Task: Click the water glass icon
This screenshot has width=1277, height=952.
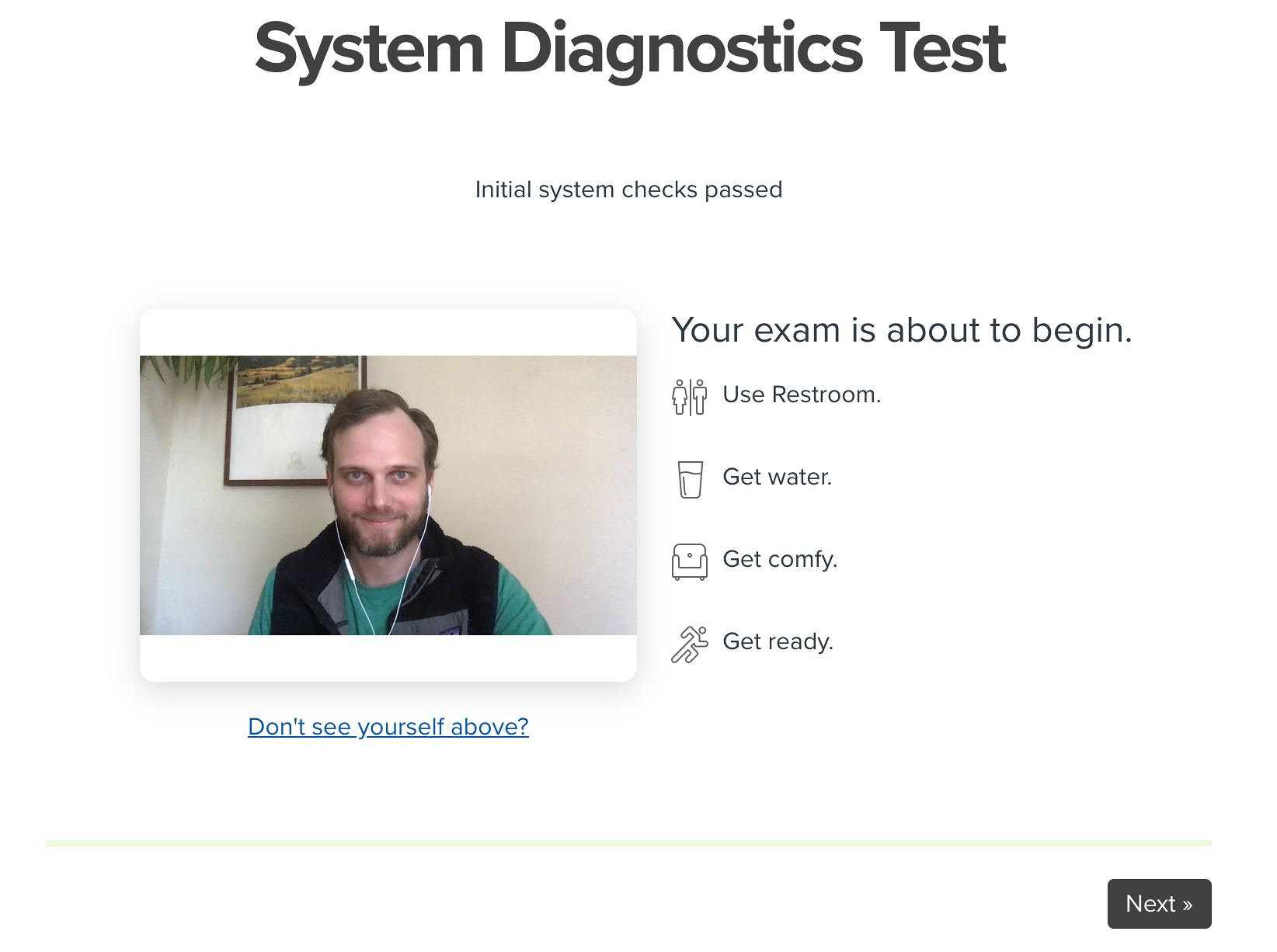Action: [690, 479]
